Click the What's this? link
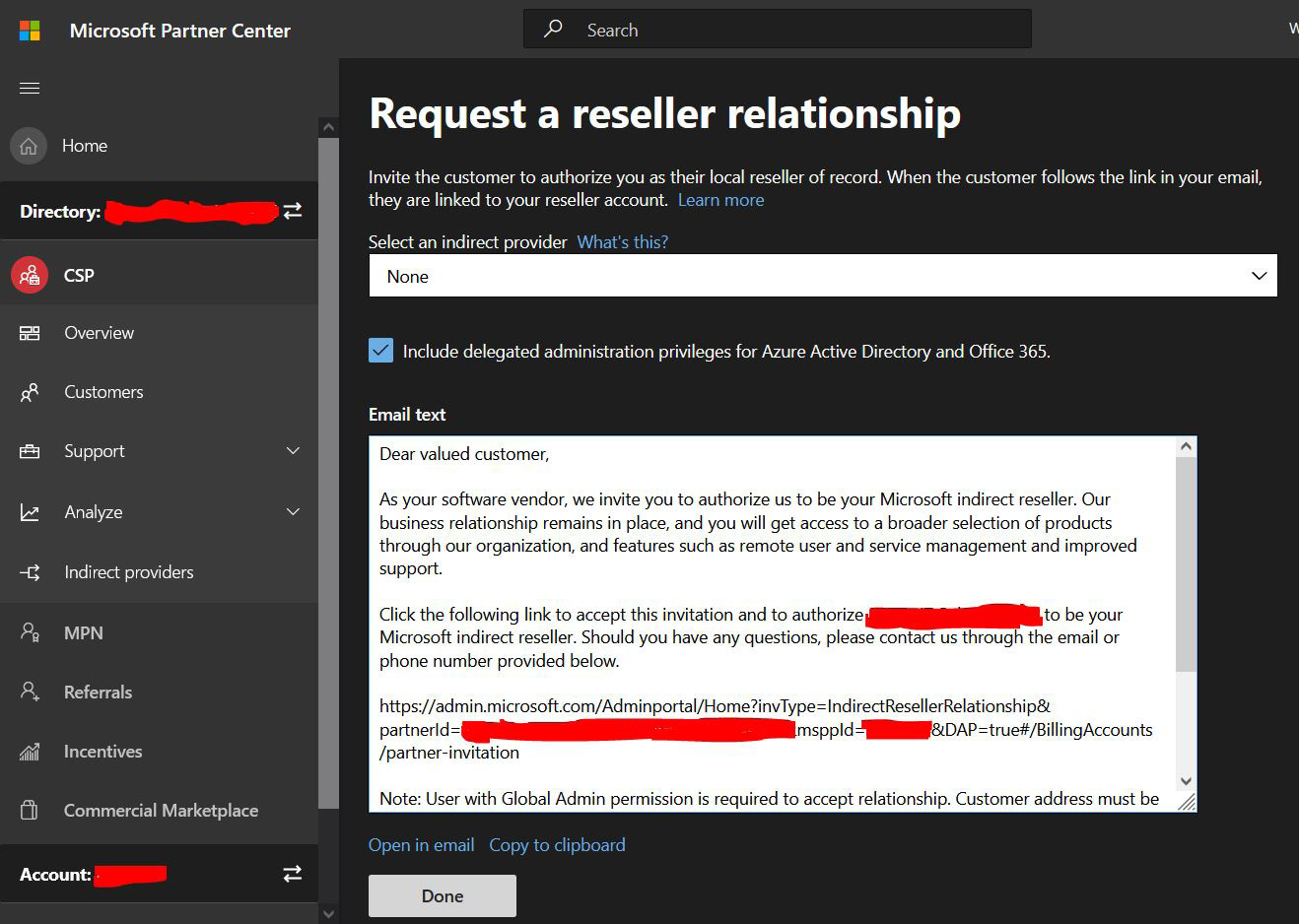This screenshot has width=1299, height=924. pyautogui.click(x=622, y=242)
